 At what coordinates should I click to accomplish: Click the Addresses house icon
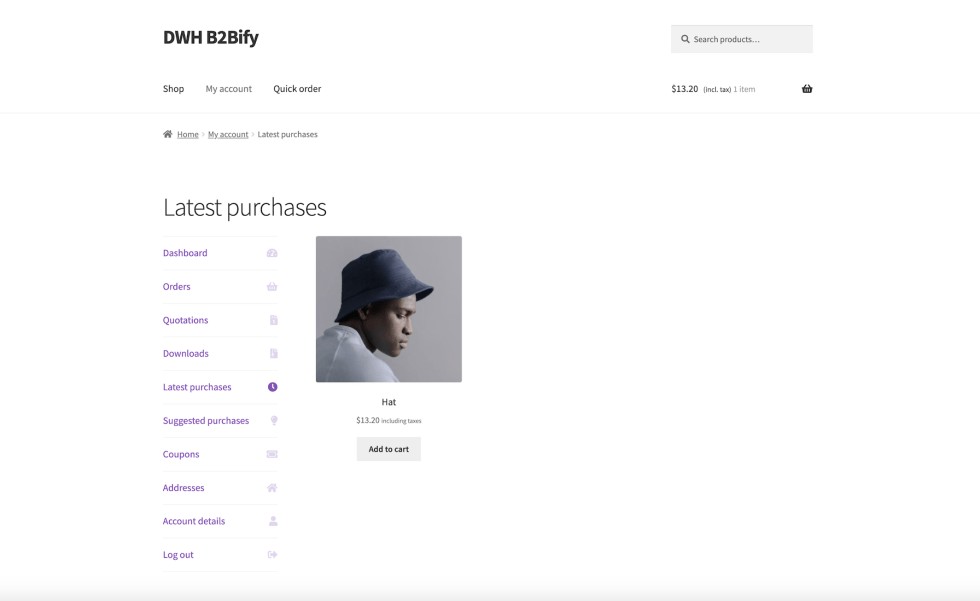(x=272, y=488)
